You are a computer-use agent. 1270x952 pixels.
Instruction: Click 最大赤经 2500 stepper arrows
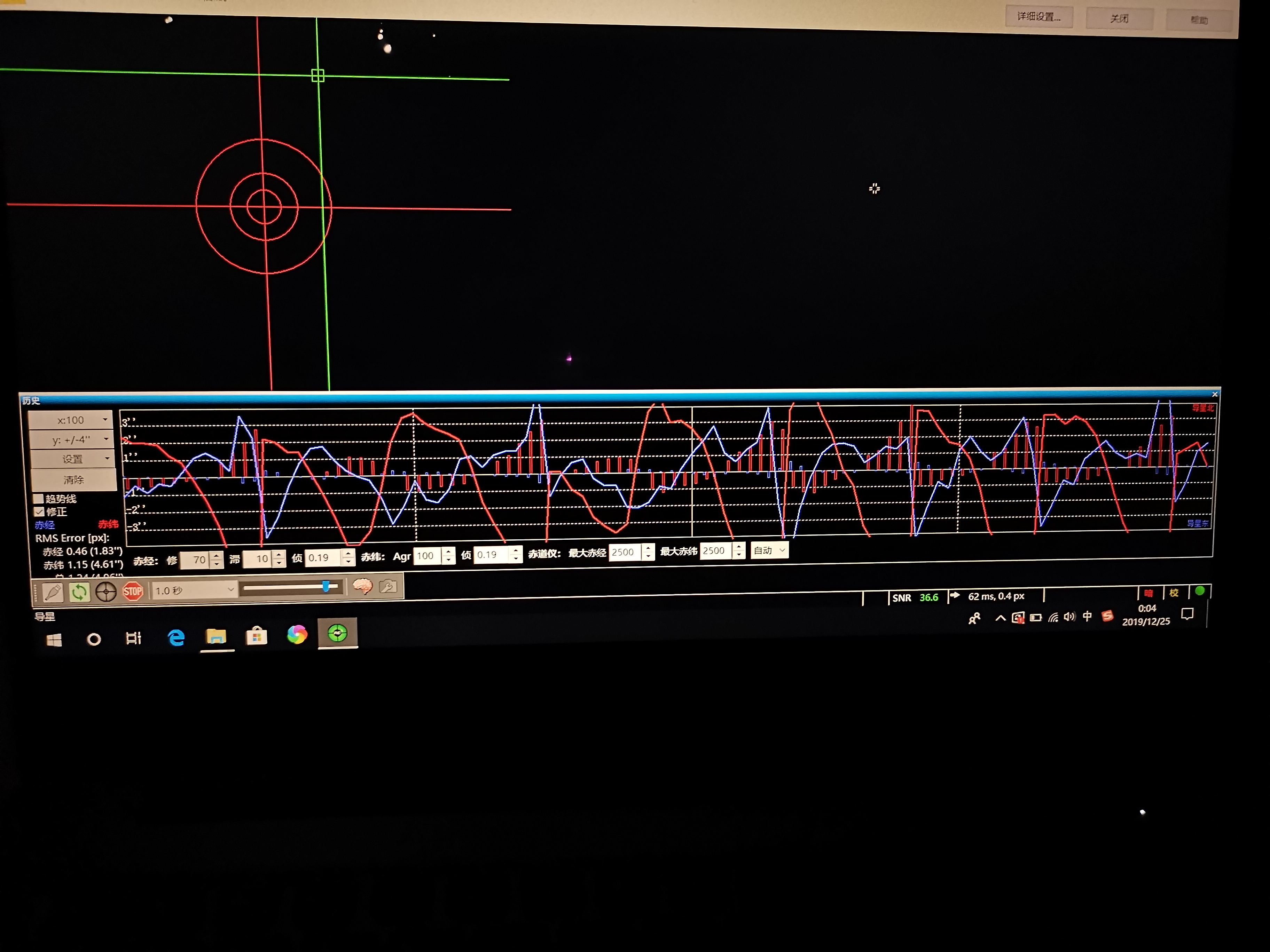pyautogui.click(x=648, y=552)
